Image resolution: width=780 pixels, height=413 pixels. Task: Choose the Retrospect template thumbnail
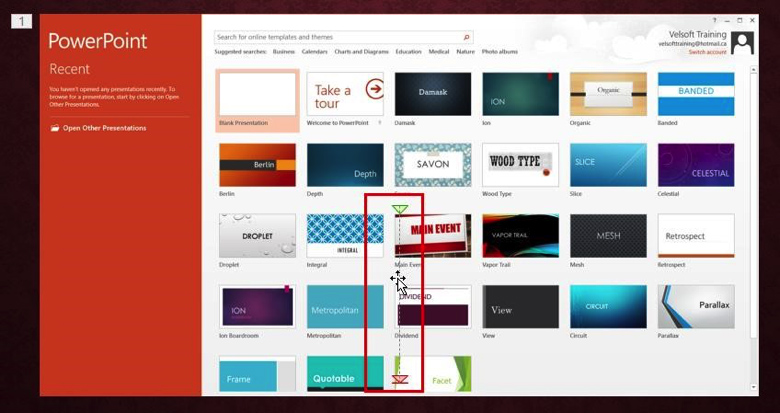click(696, 236)
